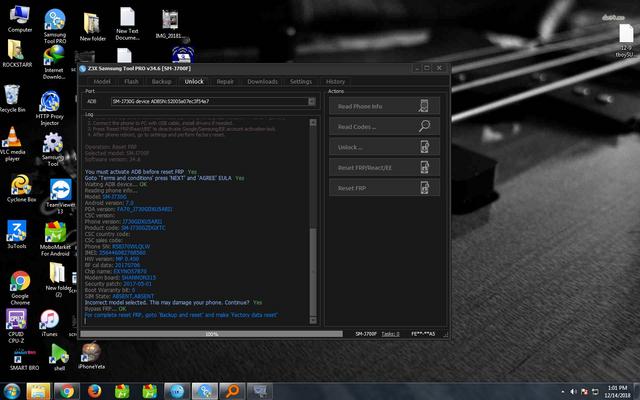This screenshot has width=640, height=400.
Task: Open the Recycle Bin
Action: tap(12, 98)
